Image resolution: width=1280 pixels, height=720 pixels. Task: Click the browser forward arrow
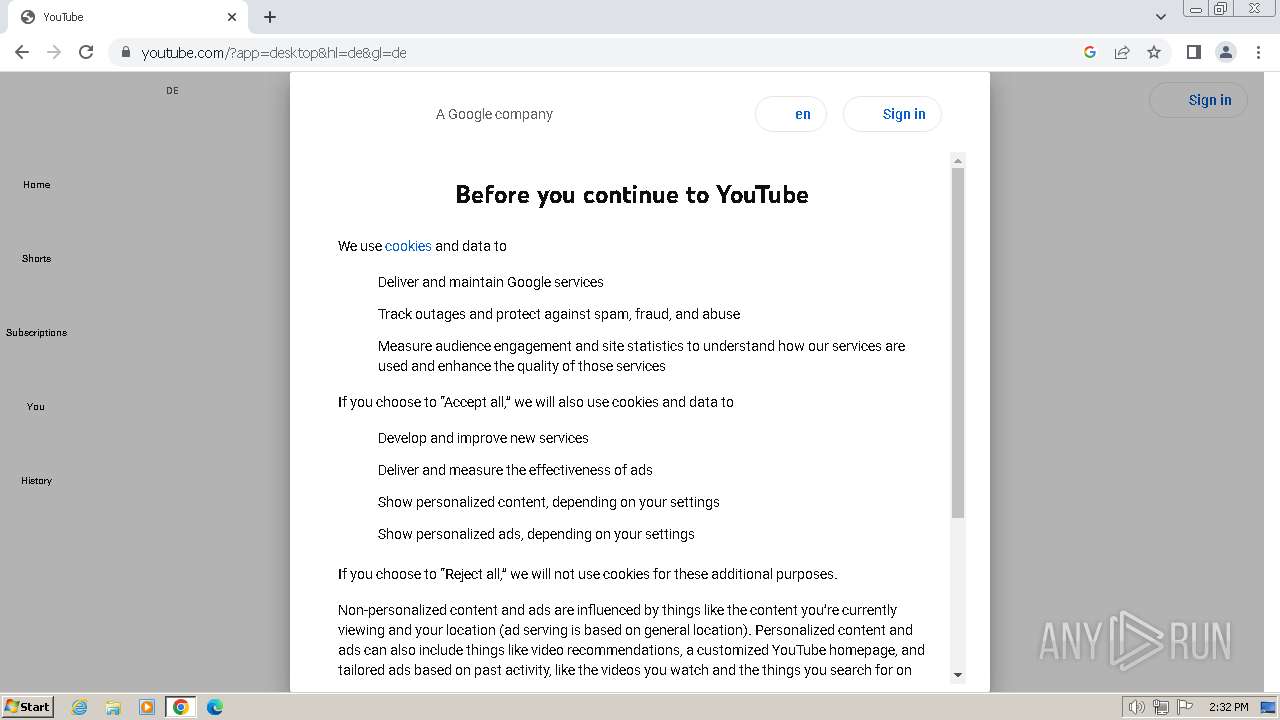click(x=54, y=52)
